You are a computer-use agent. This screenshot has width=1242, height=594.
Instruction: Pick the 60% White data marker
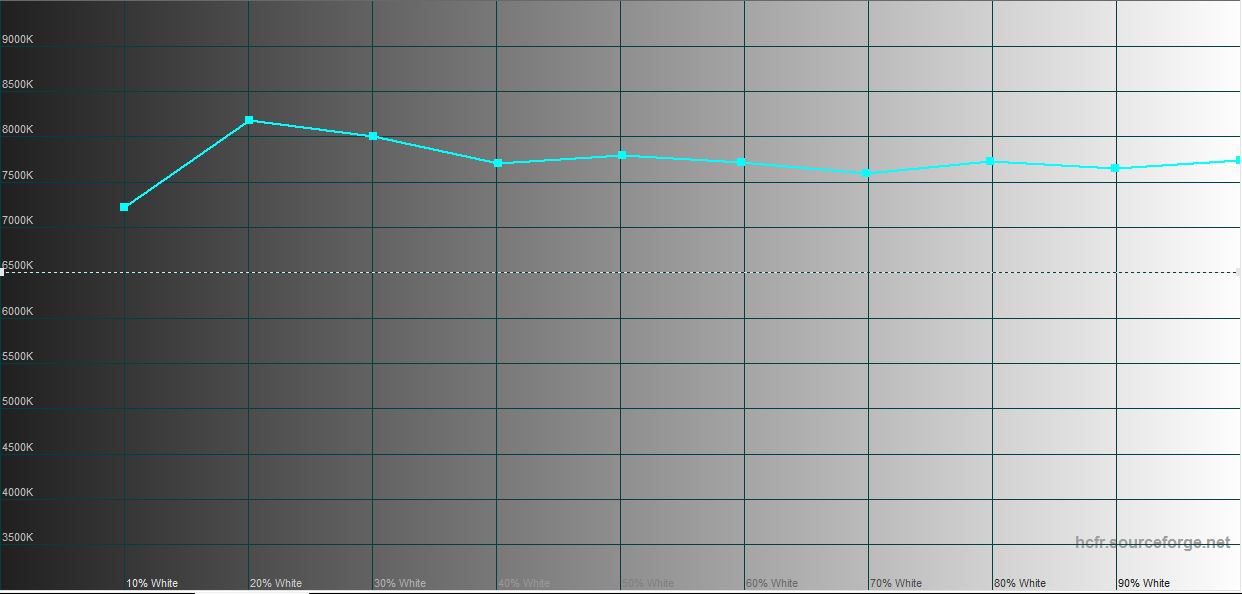pos(741,162)
